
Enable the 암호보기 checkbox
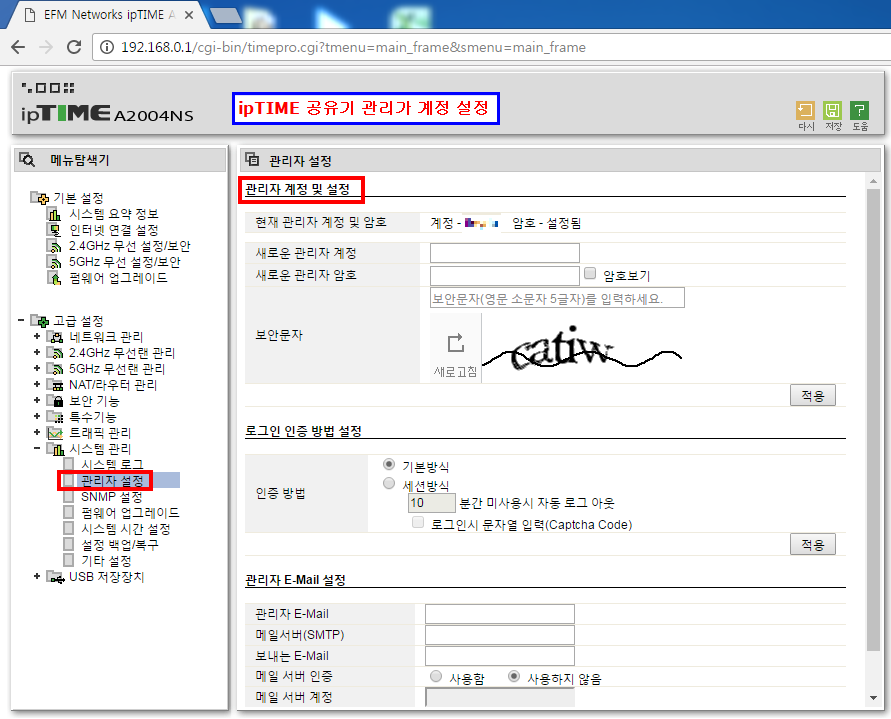(x=589, y=274)
